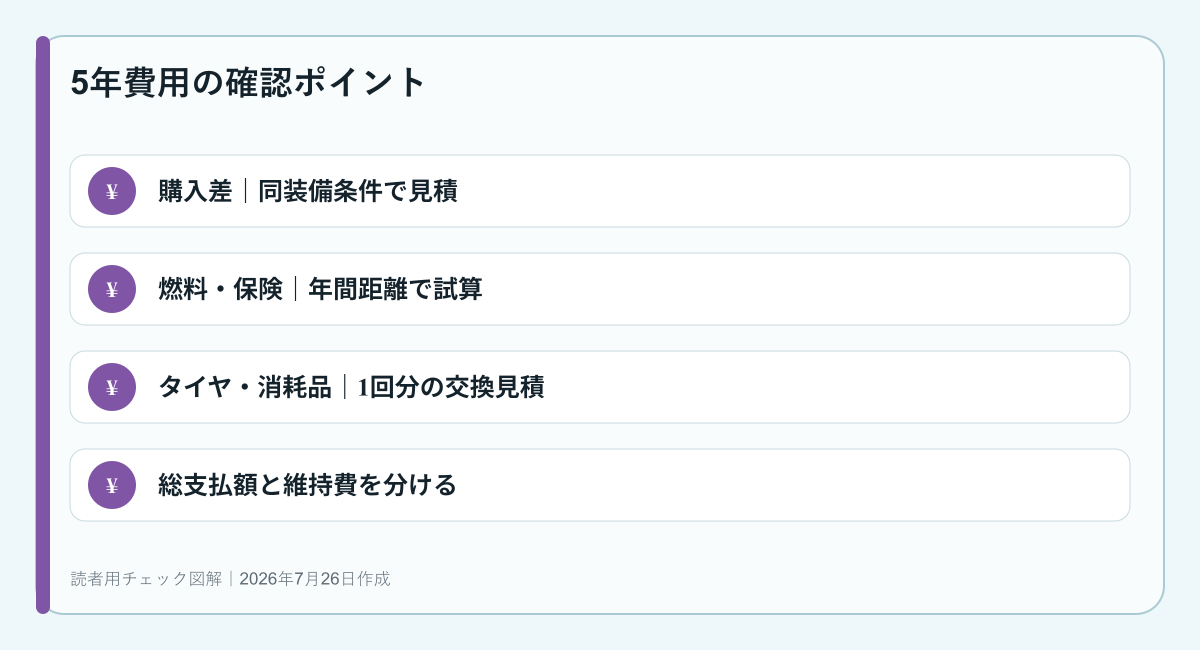Click the date 2026年7月26日作成
This screenshot has height=650, width=1200.
pyautogui.click(x=315, y=578)
